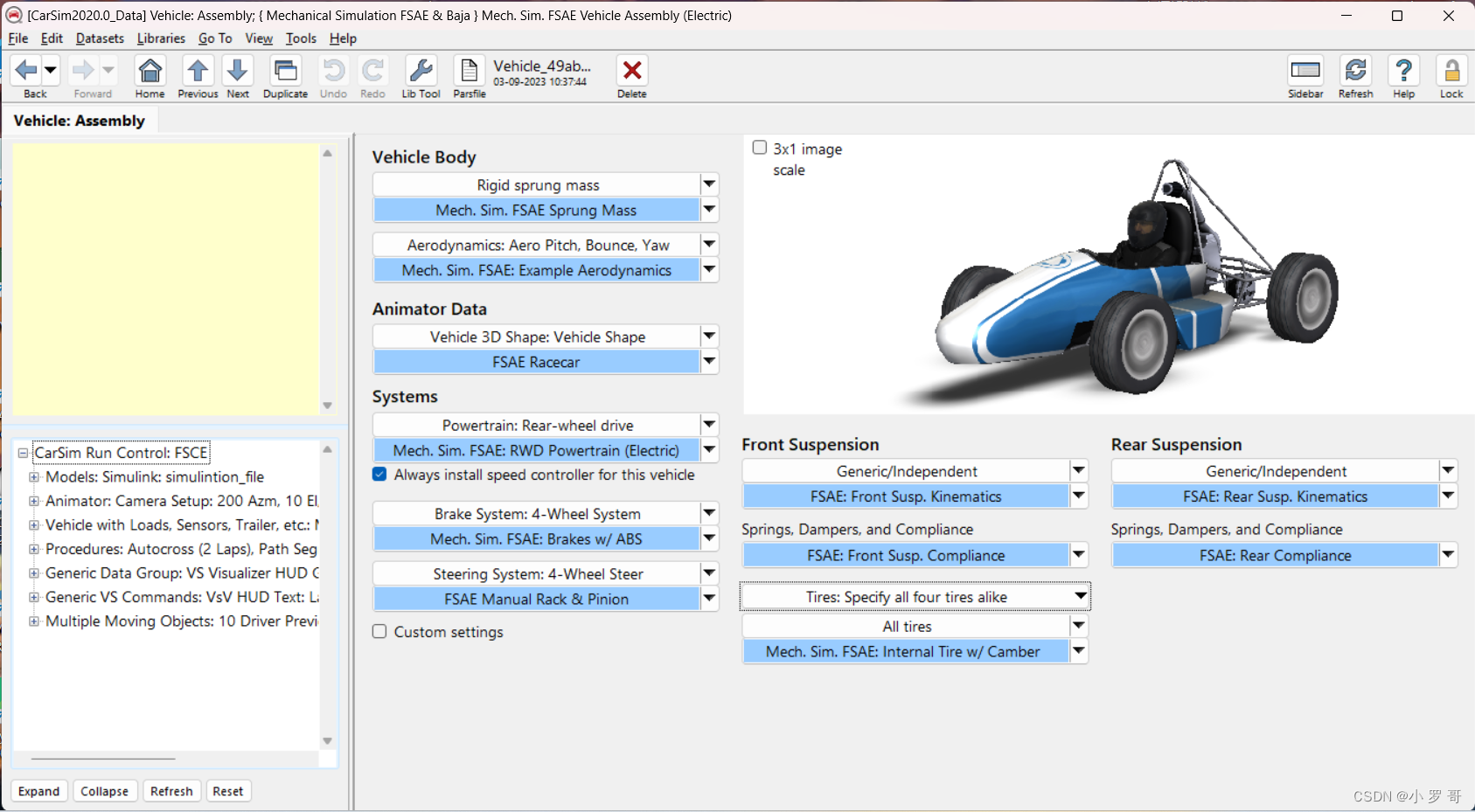This screenshot has height=812, width=1475.
Task: Click the Forward arrow icon
Action: click(83, 70)
